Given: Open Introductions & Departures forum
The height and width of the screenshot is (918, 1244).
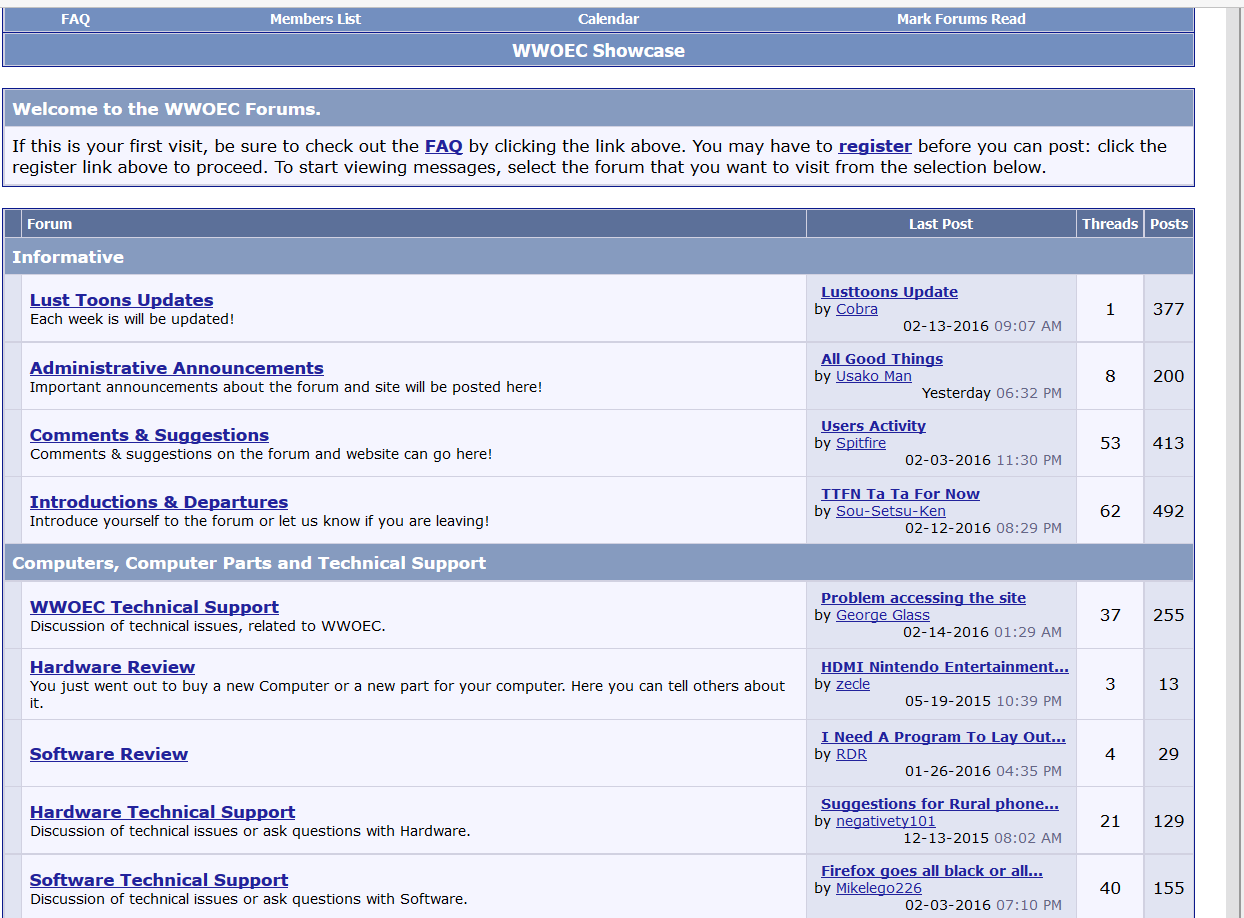Looking at the screenshot, I should (x=159, y=502).
